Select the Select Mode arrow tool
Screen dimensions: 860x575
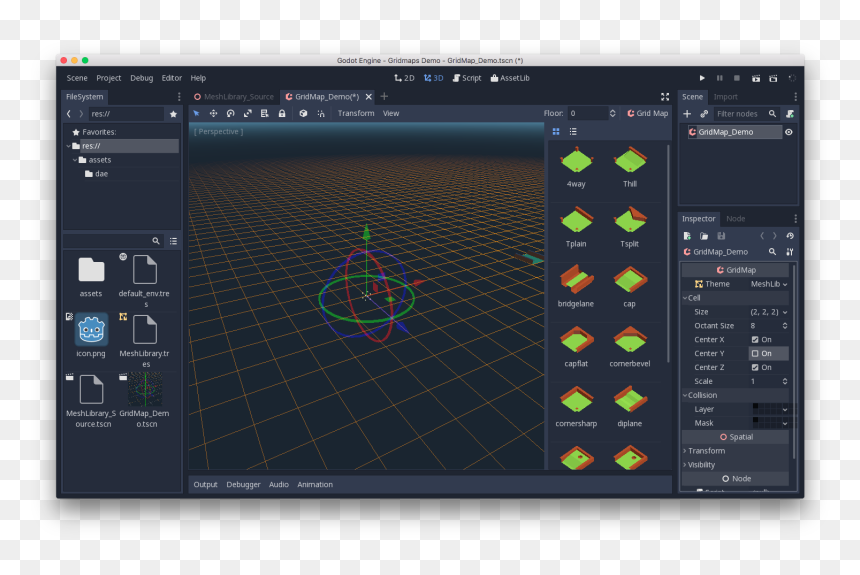click(196, 113)
